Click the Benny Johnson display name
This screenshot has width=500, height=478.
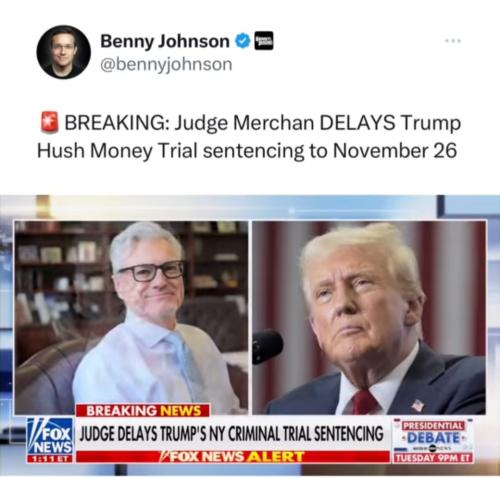(x=165, y=41)
